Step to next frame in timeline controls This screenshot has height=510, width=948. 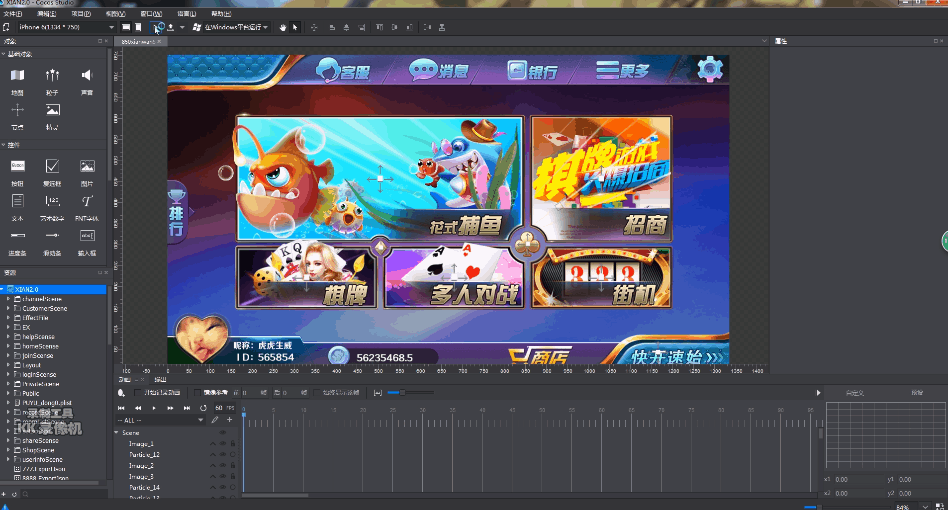click(x=170, y=408)
